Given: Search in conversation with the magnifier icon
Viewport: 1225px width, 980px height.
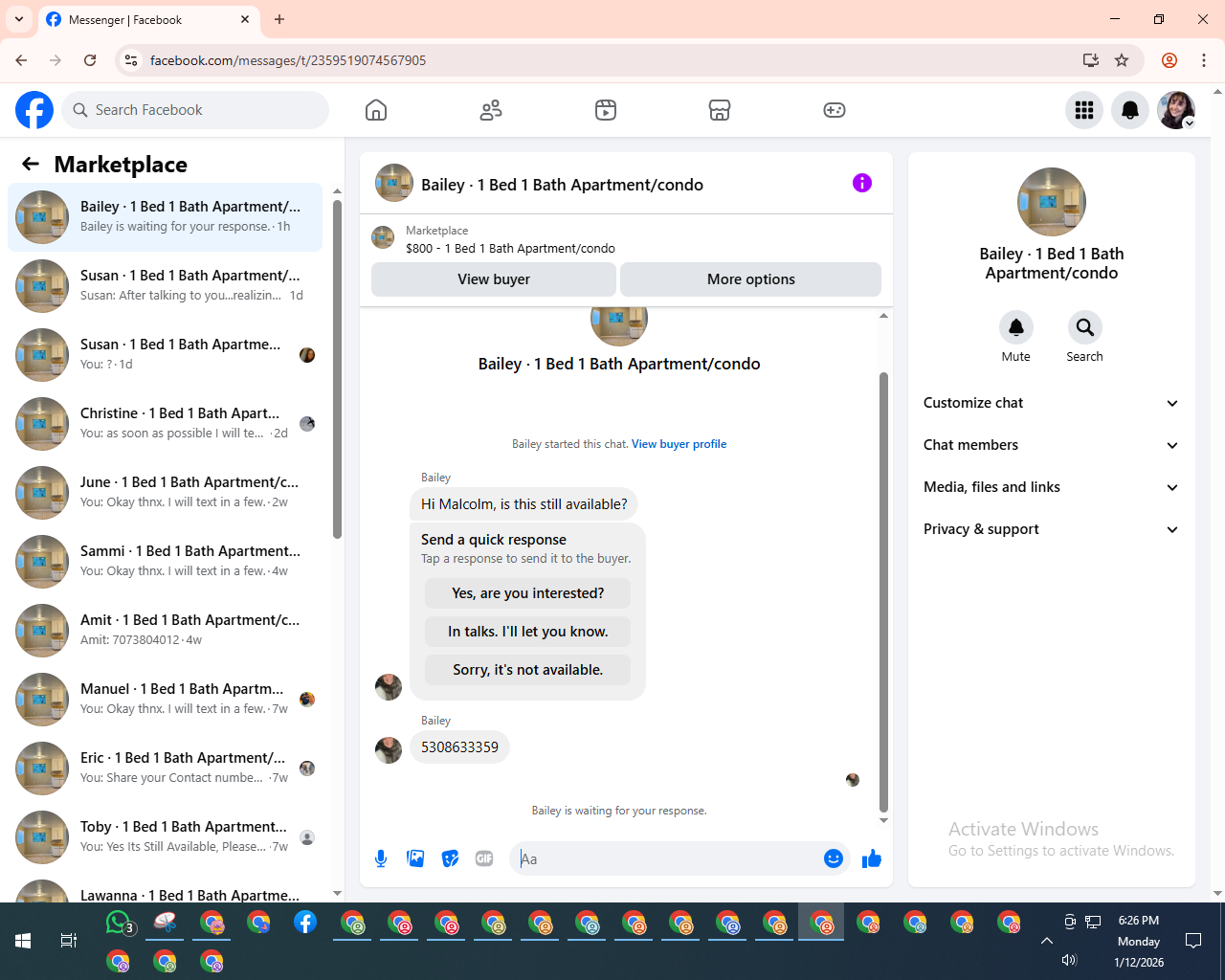Looking at the screenshot, I should [x=1085, y=327].
